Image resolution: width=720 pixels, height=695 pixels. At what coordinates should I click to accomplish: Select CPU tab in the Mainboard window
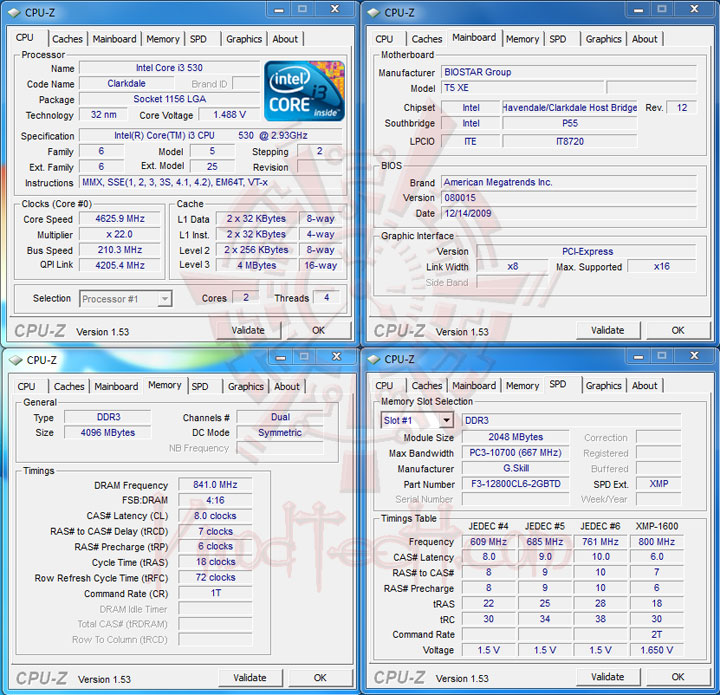384,39
